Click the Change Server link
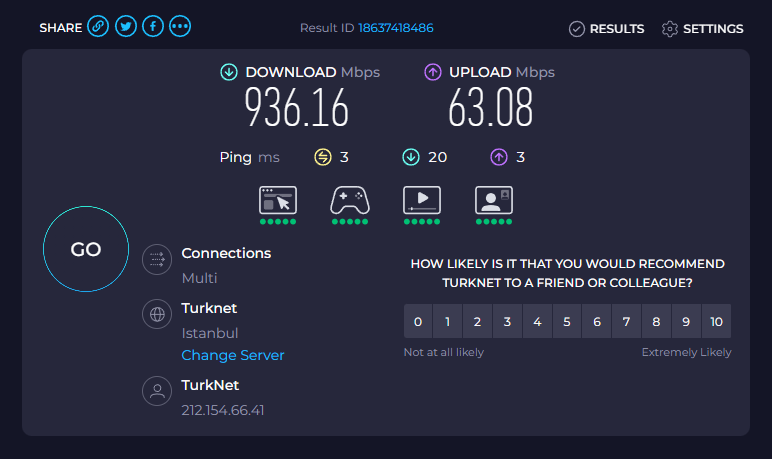 (233, 355)
